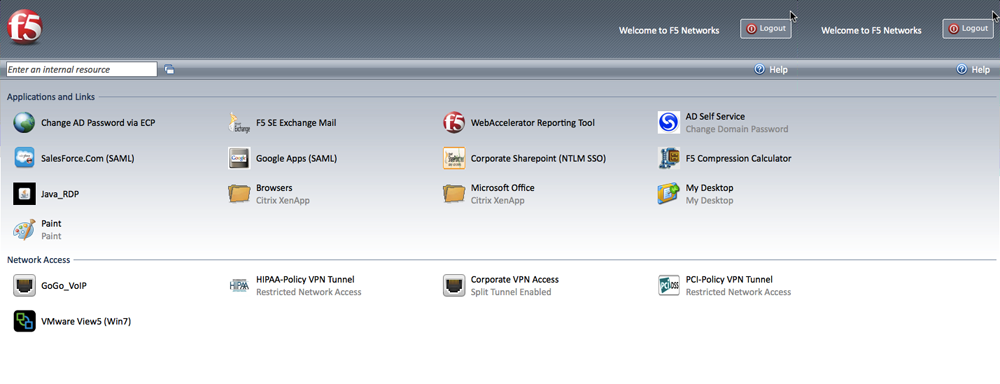Click the Enter an internal resource field
The image size is (1000, 384).
point(82,70)
